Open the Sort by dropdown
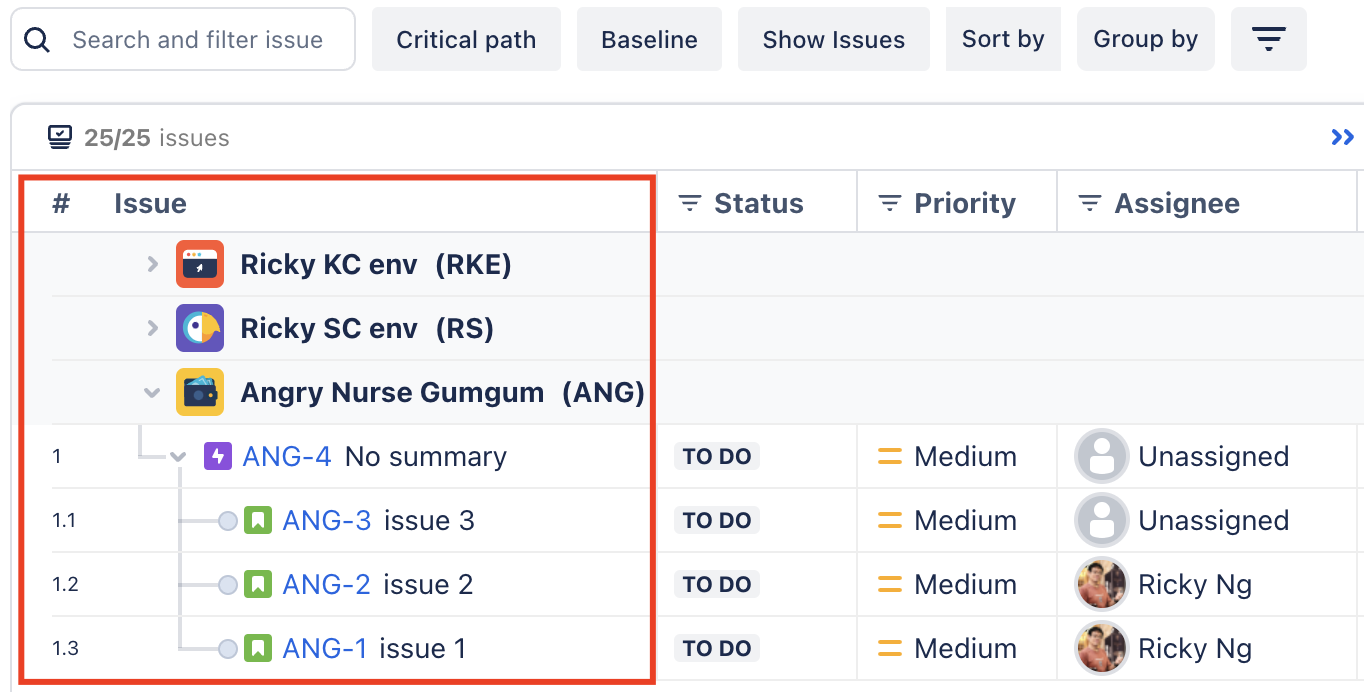Image resolution: width=1364 pixels, height=692 pixels. click(1002, 40)
